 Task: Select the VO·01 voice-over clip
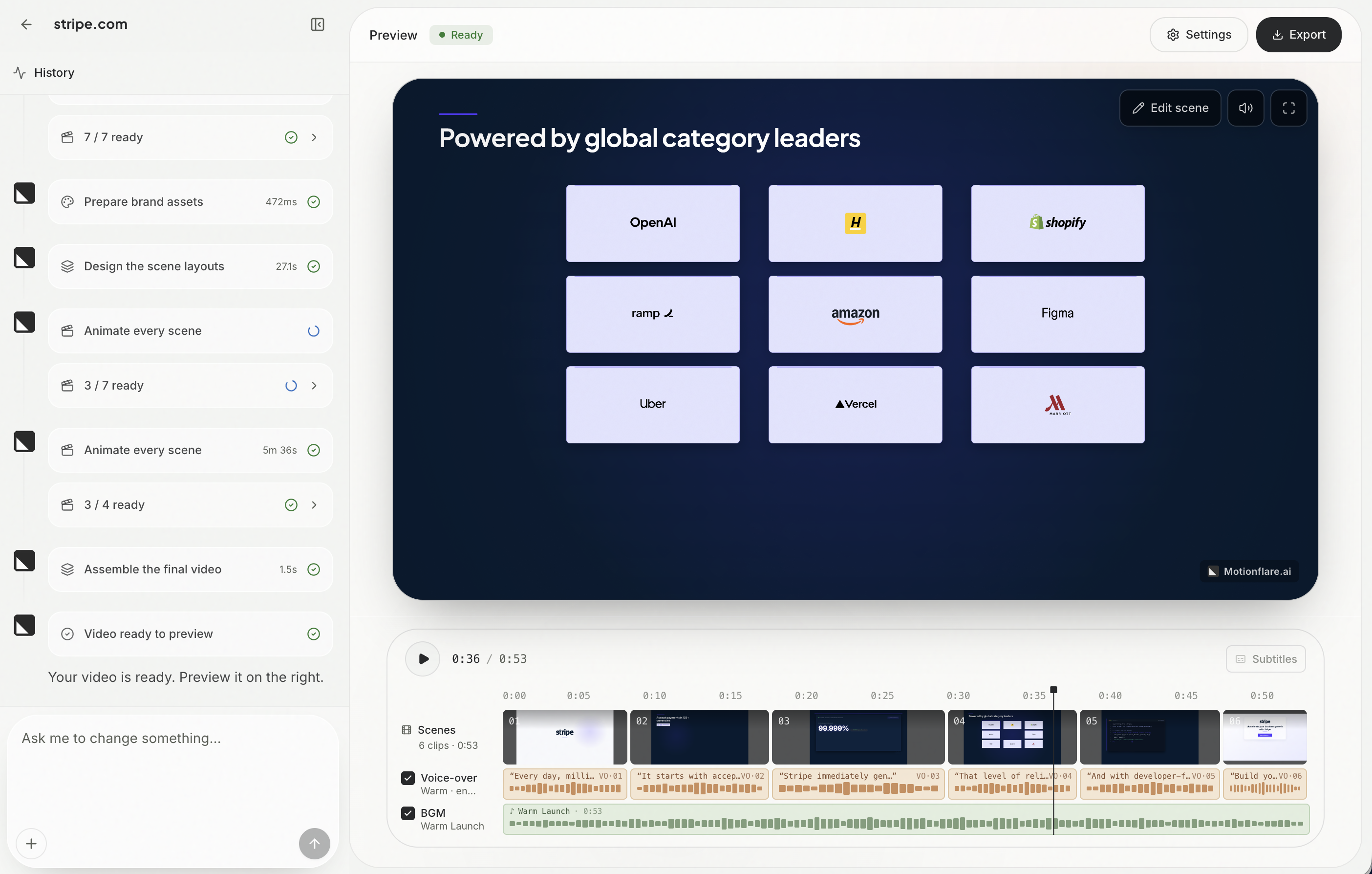click(565, 784)
